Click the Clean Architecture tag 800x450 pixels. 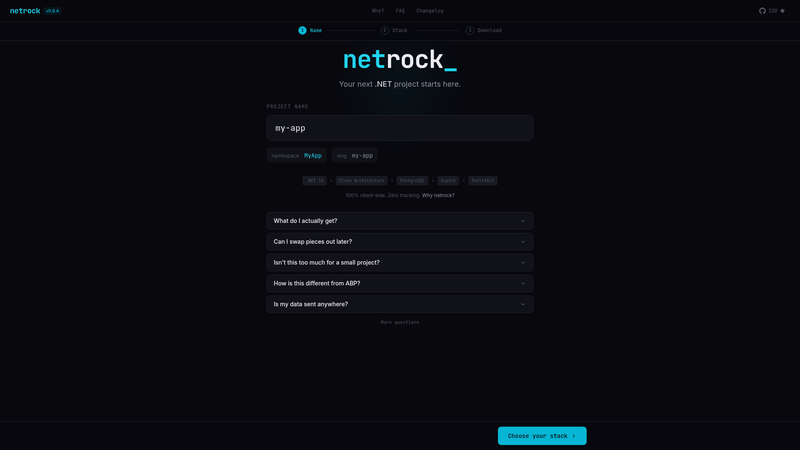click(x=361, y=181)
